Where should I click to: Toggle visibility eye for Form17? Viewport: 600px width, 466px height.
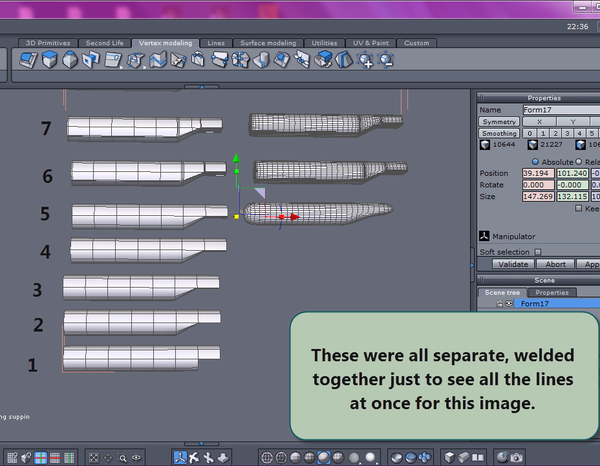pyautogui.click(x=509, y=303)
